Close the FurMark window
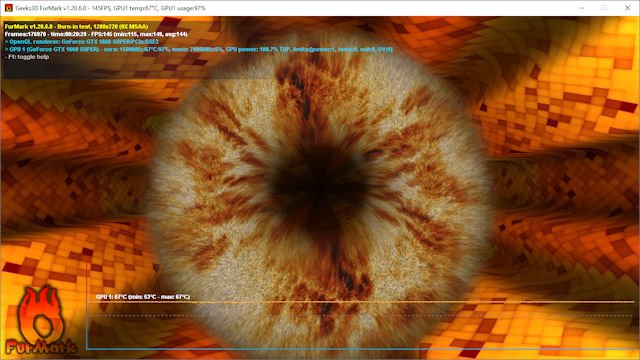 627,8
